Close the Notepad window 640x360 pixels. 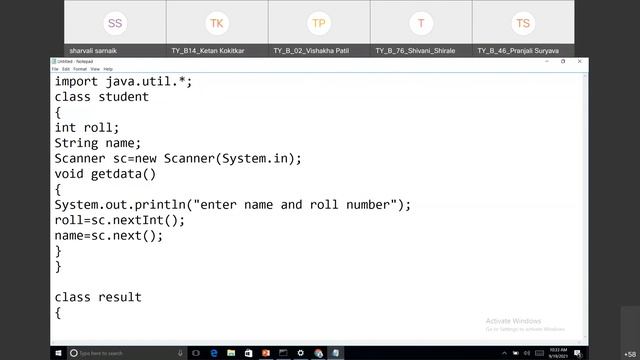click(580, 61)
